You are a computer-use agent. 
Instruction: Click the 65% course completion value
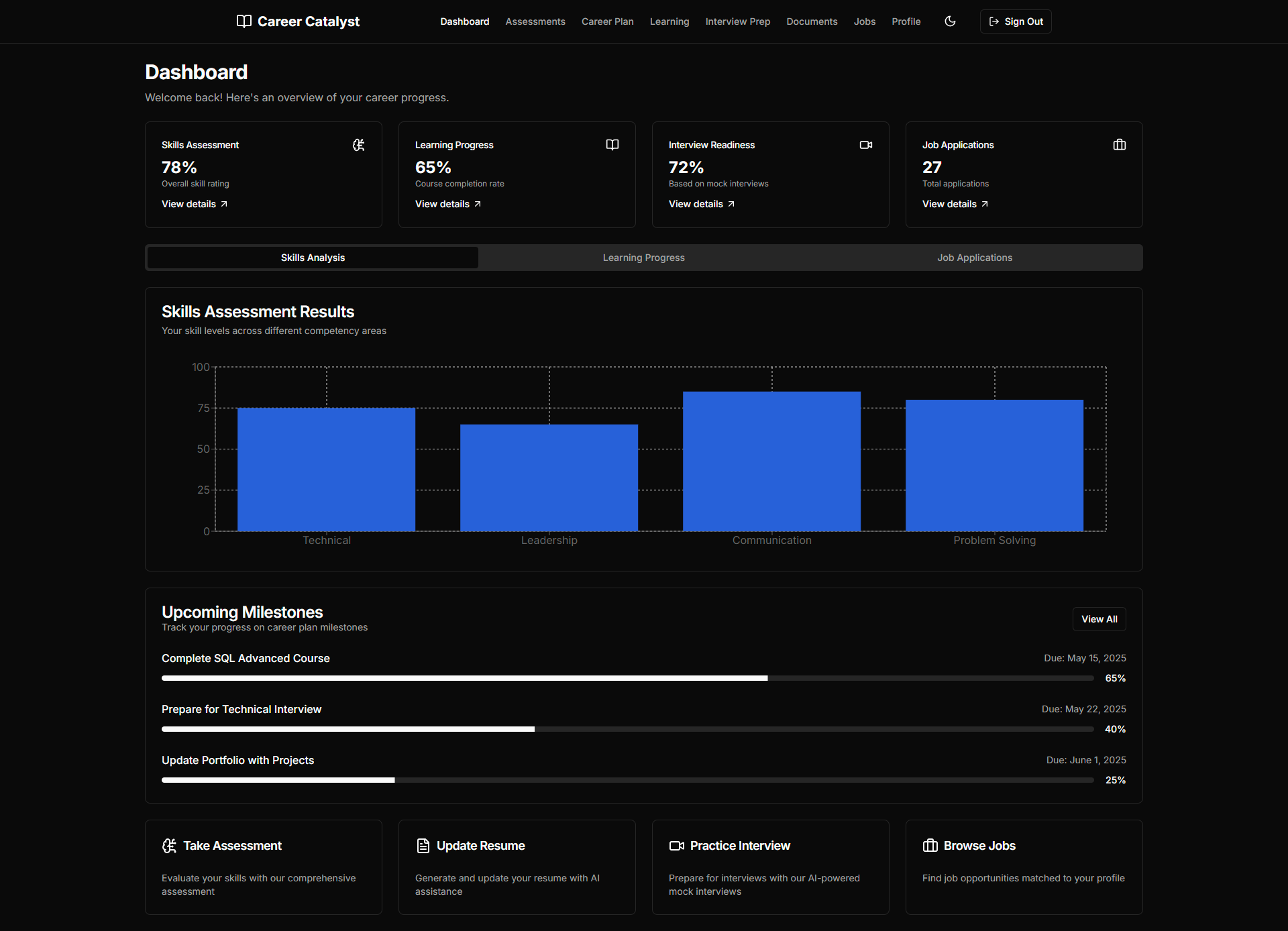coord(433,167)
